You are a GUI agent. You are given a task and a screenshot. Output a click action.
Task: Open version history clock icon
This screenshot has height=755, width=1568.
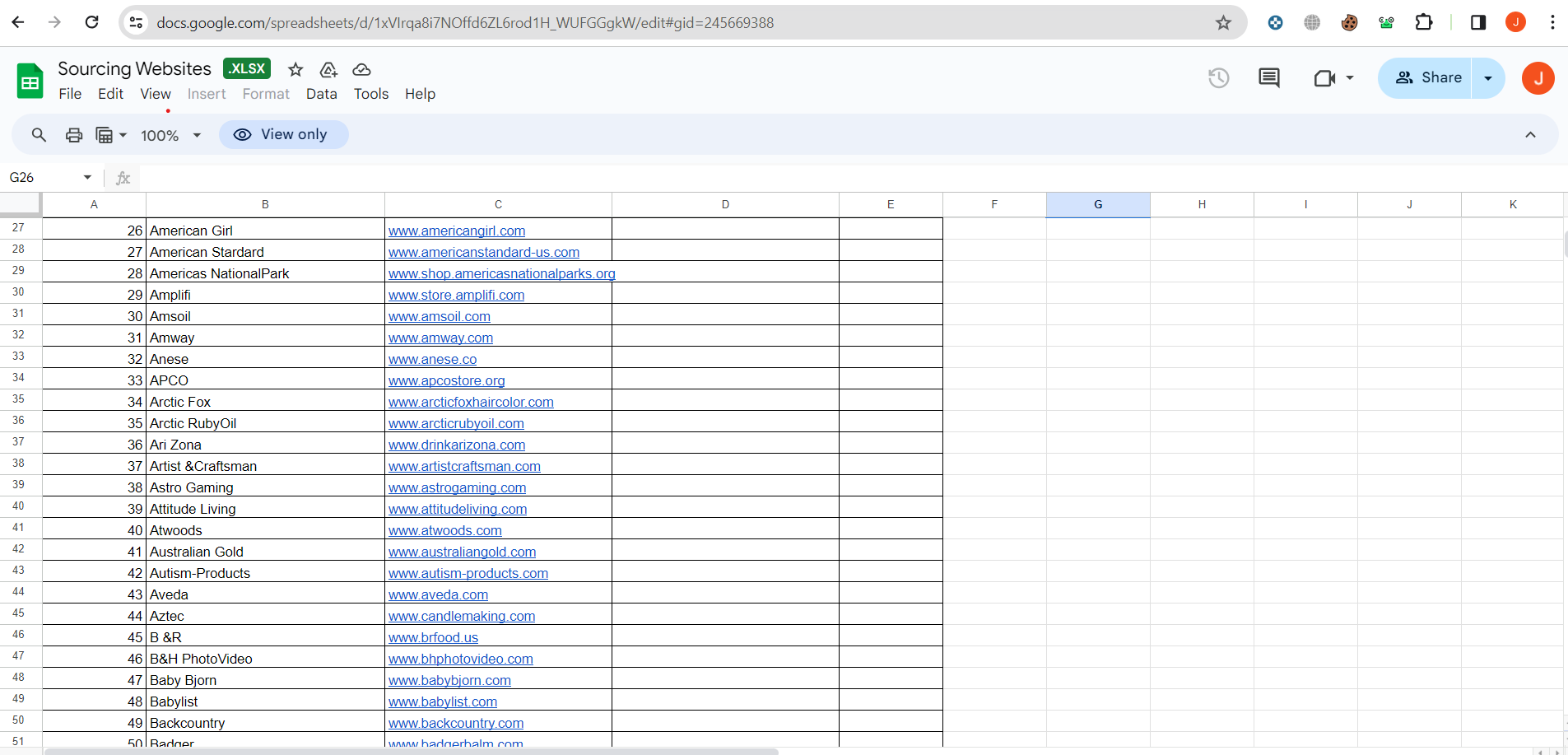(x=1218, y=78)
